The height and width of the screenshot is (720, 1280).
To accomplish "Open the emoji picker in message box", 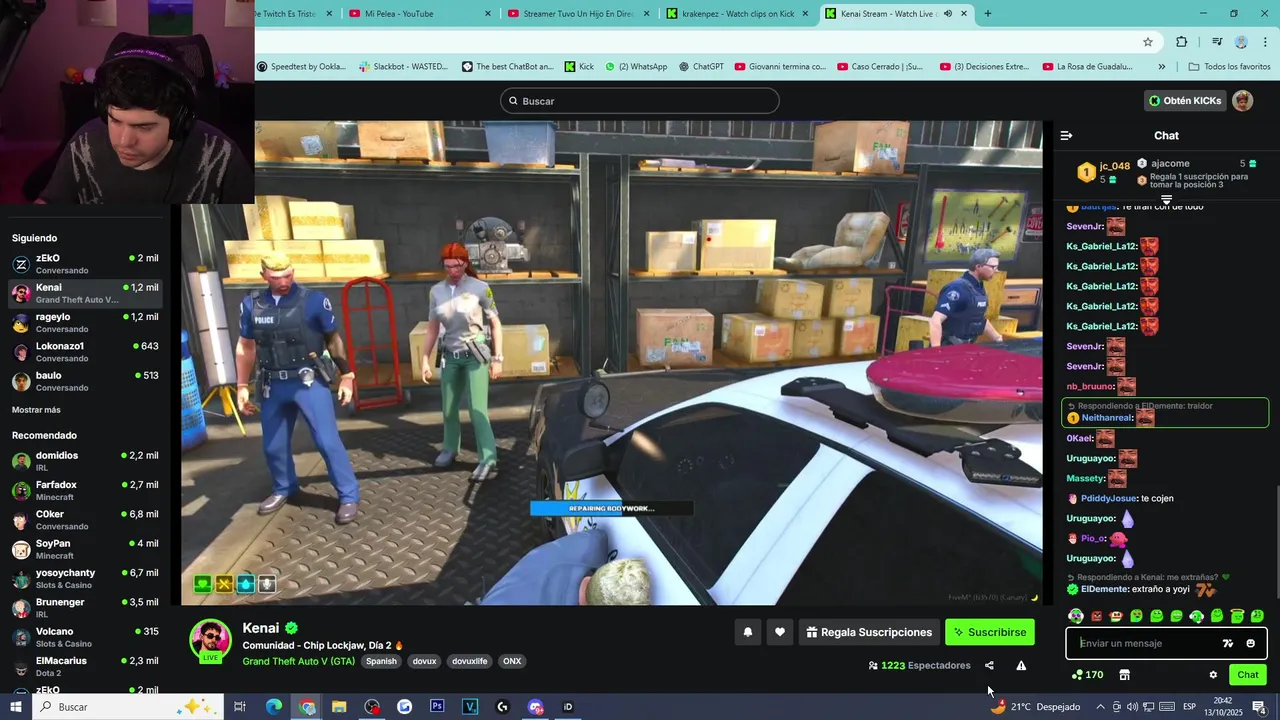I will tap(1250, 643).
